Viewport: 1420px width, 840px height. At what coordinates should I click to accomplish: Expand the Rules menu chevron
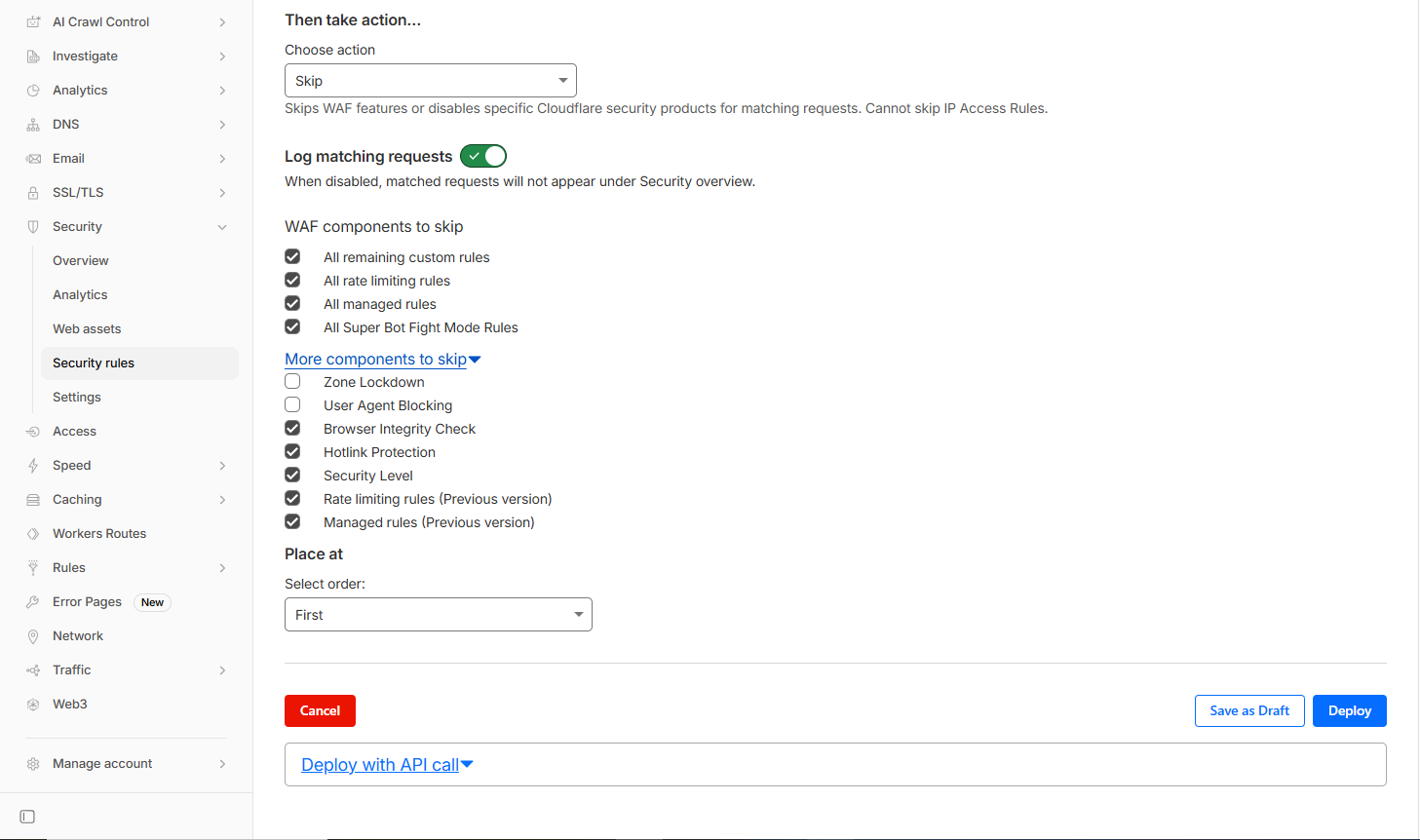[222, 567]
